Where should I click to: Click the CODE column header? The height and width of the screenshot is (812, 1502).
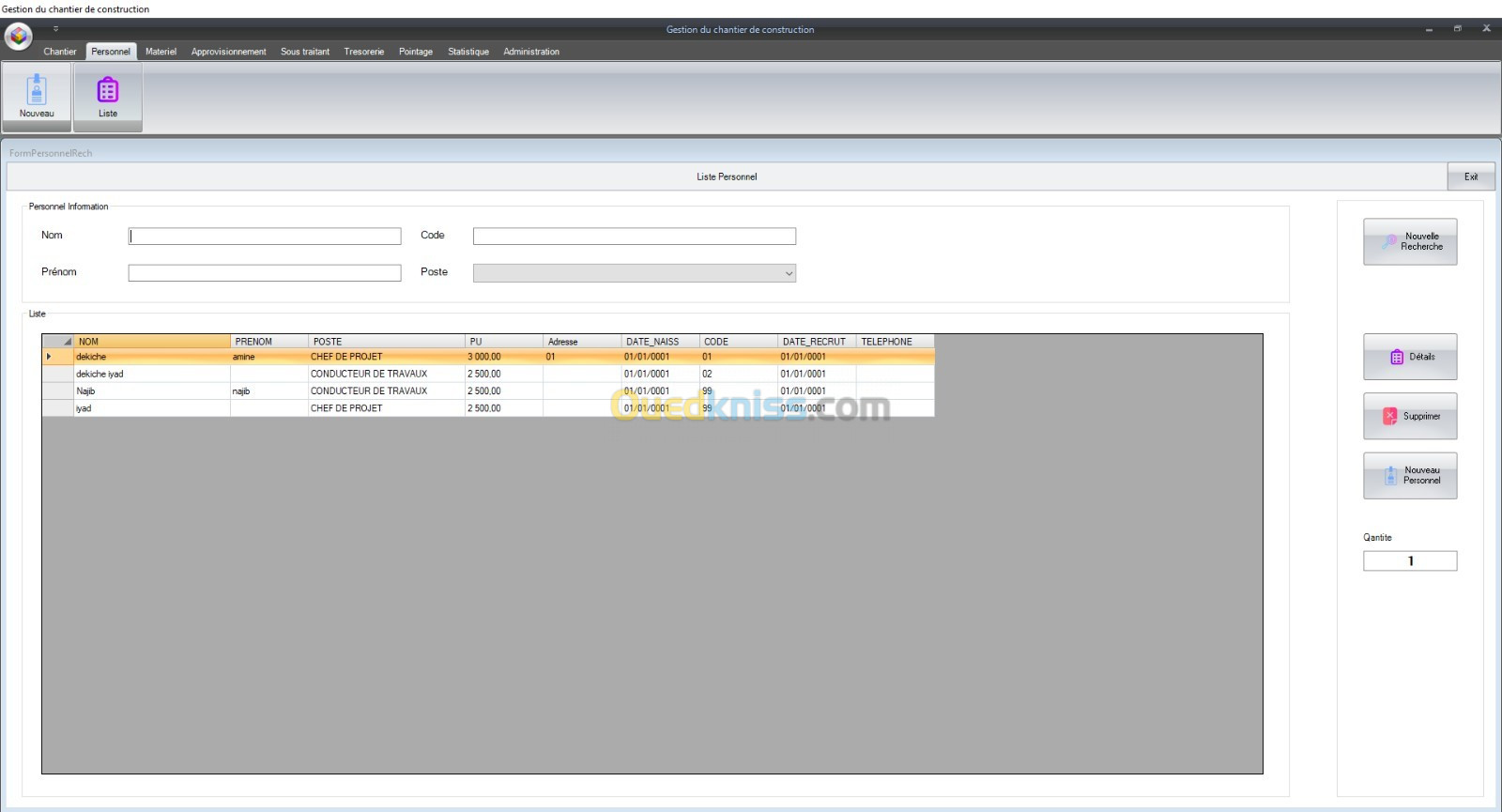739,342
